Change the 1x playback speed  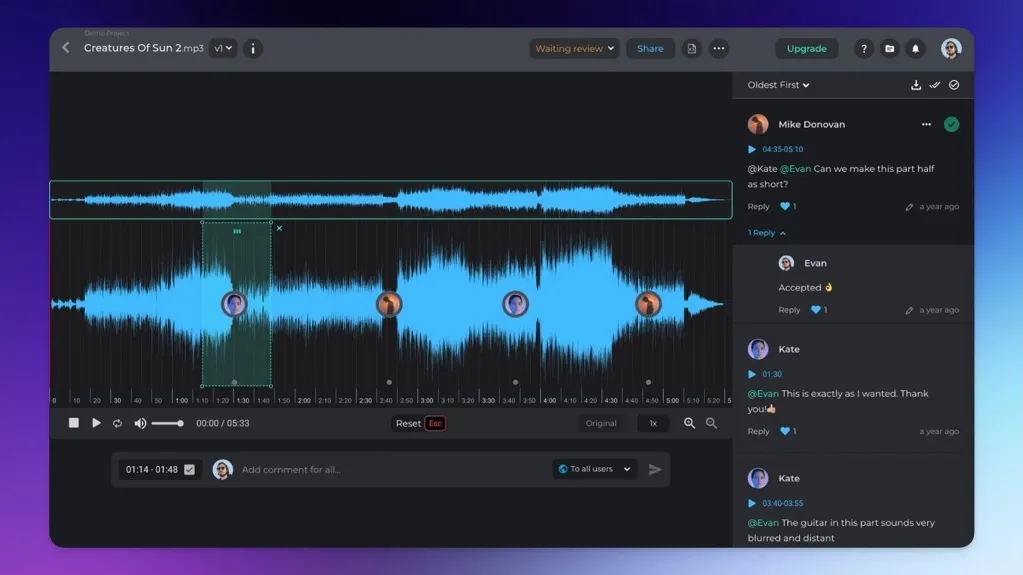click(653, 424)
